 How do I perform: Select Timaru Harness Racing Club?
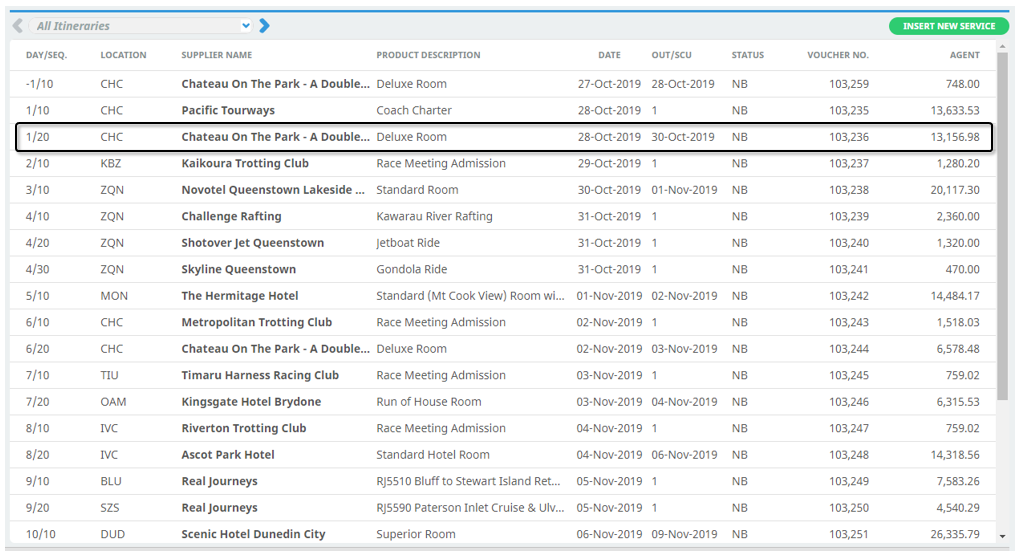[x=260, y=375]
